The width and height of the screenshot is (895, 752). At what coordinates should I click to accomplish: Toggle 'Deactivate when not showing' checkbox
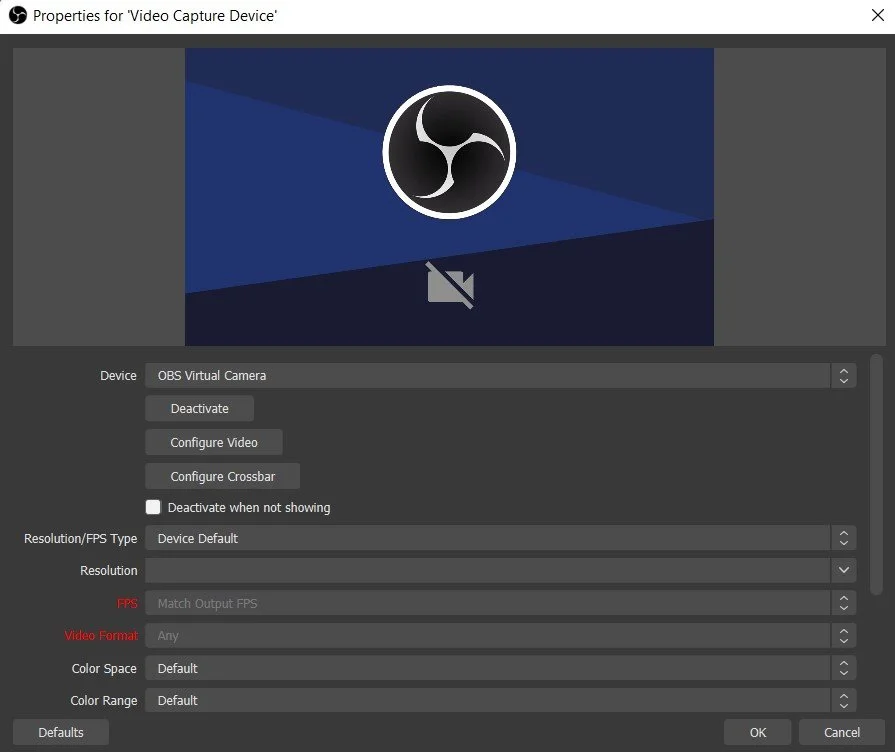[153, 507]
